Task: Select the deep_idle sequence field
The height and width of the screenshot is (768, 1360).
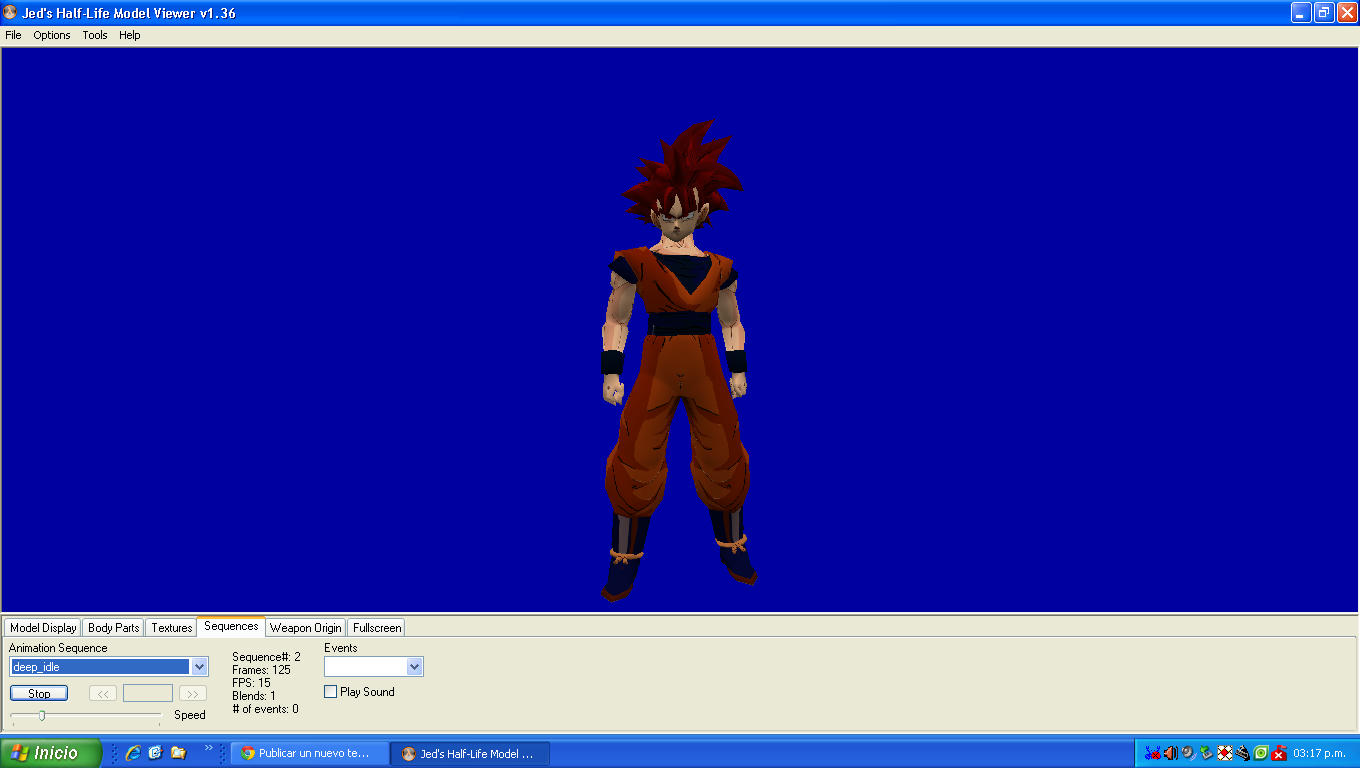Action: point(100,667)
